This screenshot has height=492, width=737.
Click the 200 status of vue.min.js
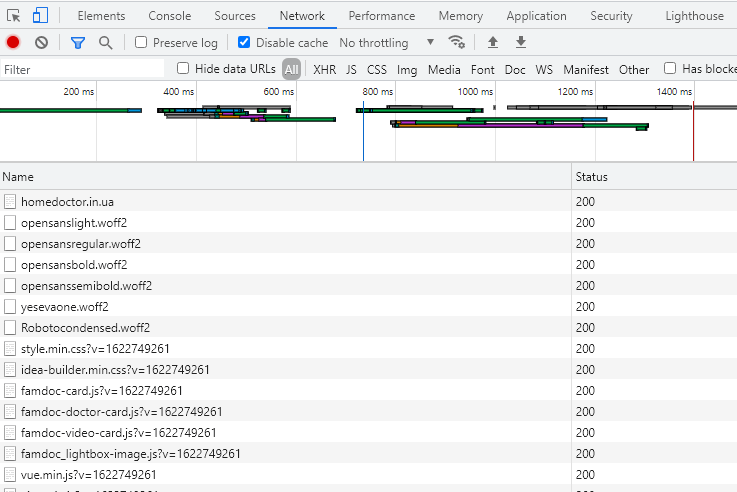tap(585, 475)
